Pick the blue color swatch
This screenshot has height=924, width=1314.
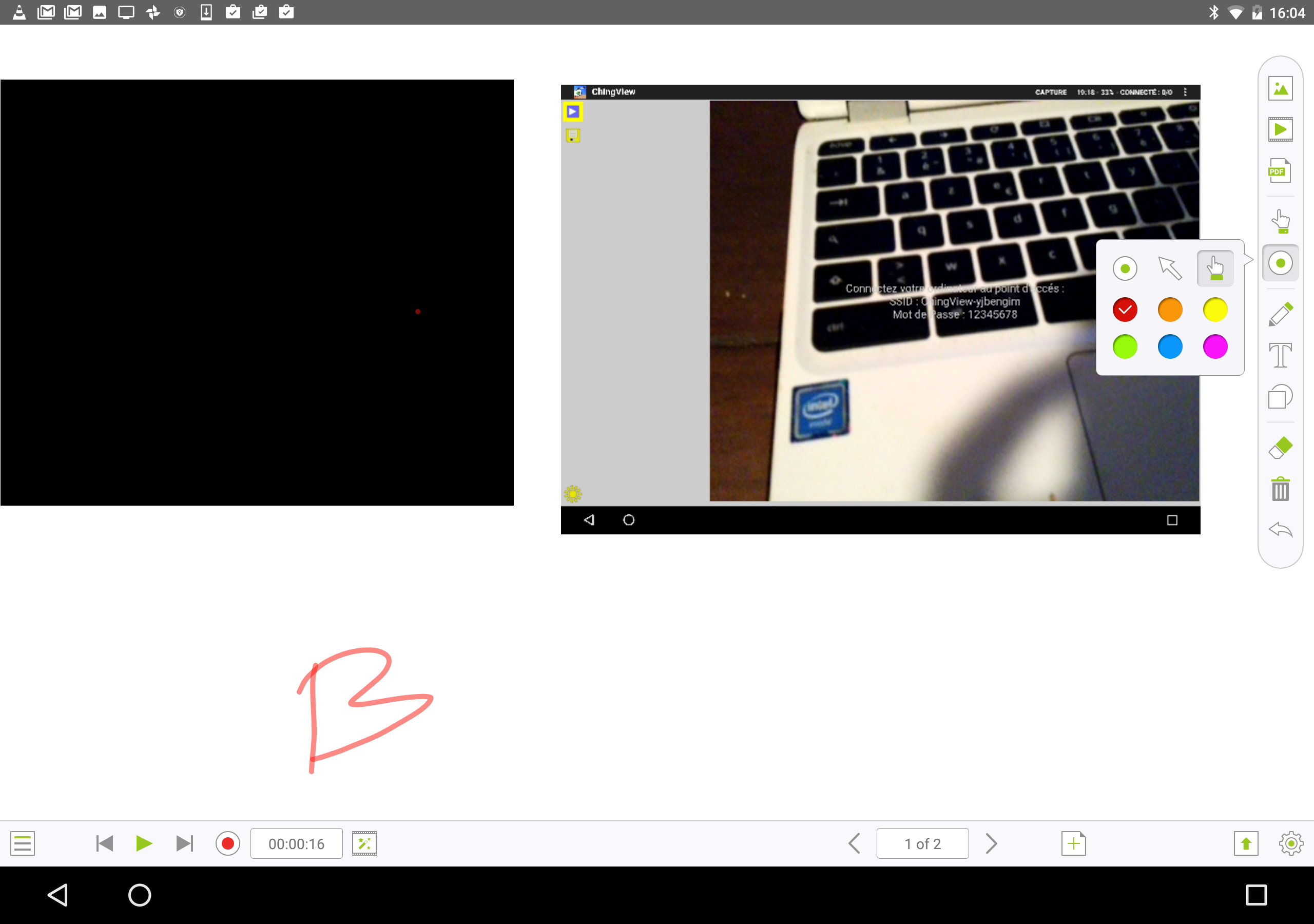[1170, 346]
